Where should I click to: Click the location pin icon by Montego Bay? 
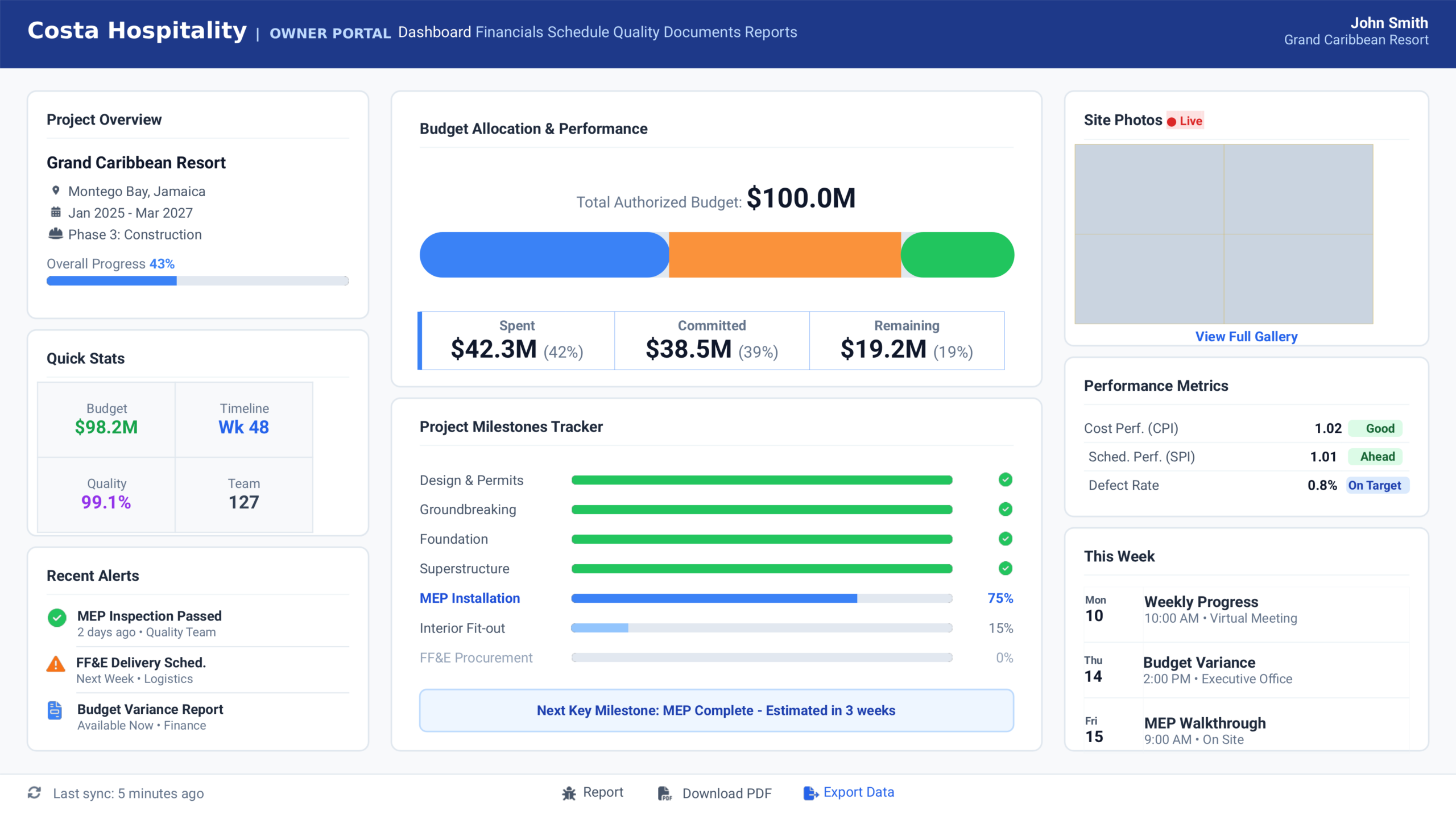[x=56, y=191]
